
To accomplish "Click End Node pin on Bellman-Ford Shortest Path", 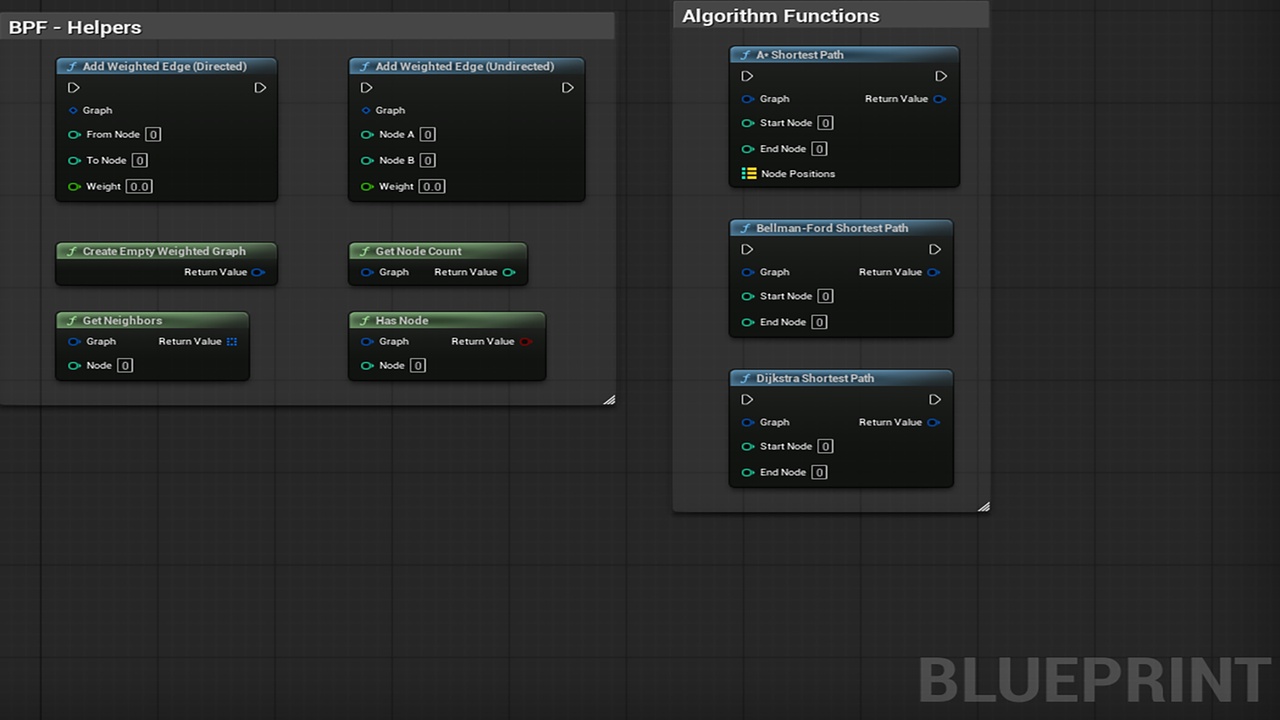I will (x=748, y=322).
